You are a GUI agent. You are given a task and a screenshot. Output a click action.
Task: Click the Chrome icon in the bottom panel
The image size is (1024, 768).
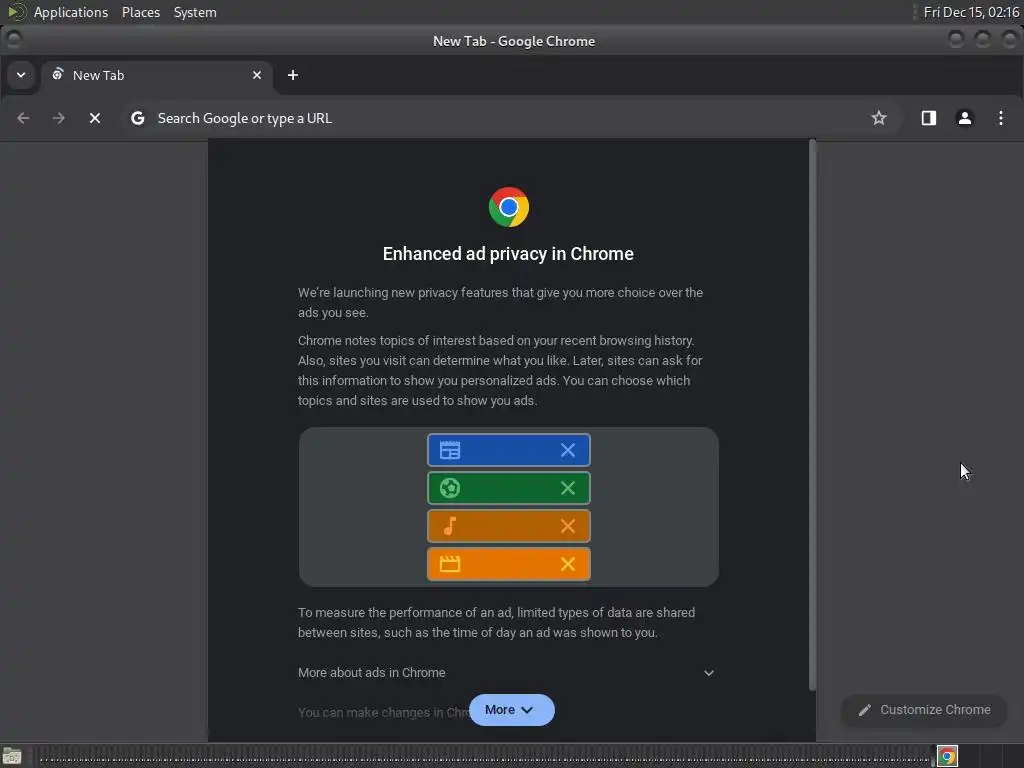click(947, 756)
